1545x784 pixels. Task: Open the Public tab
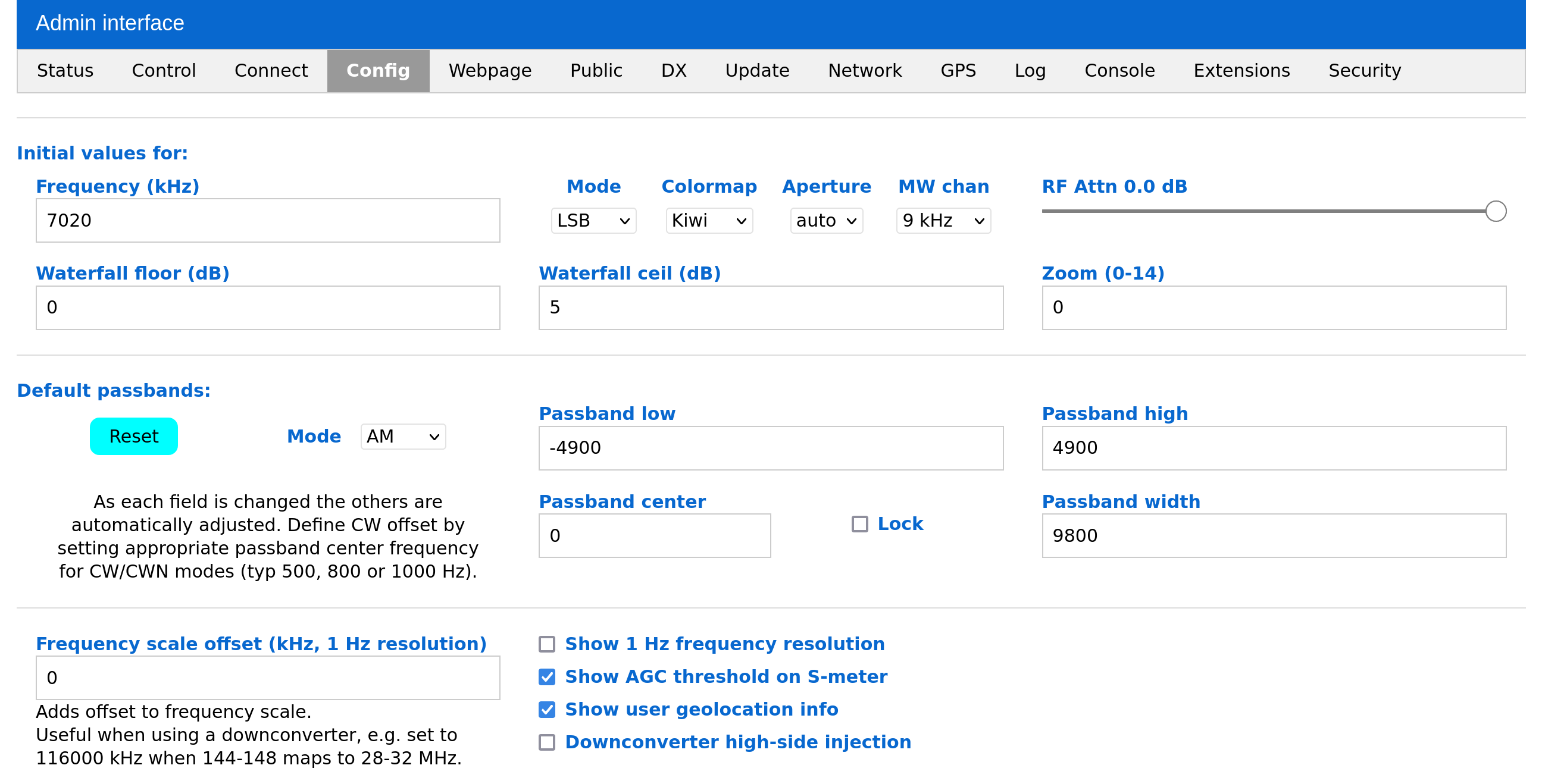596,71
